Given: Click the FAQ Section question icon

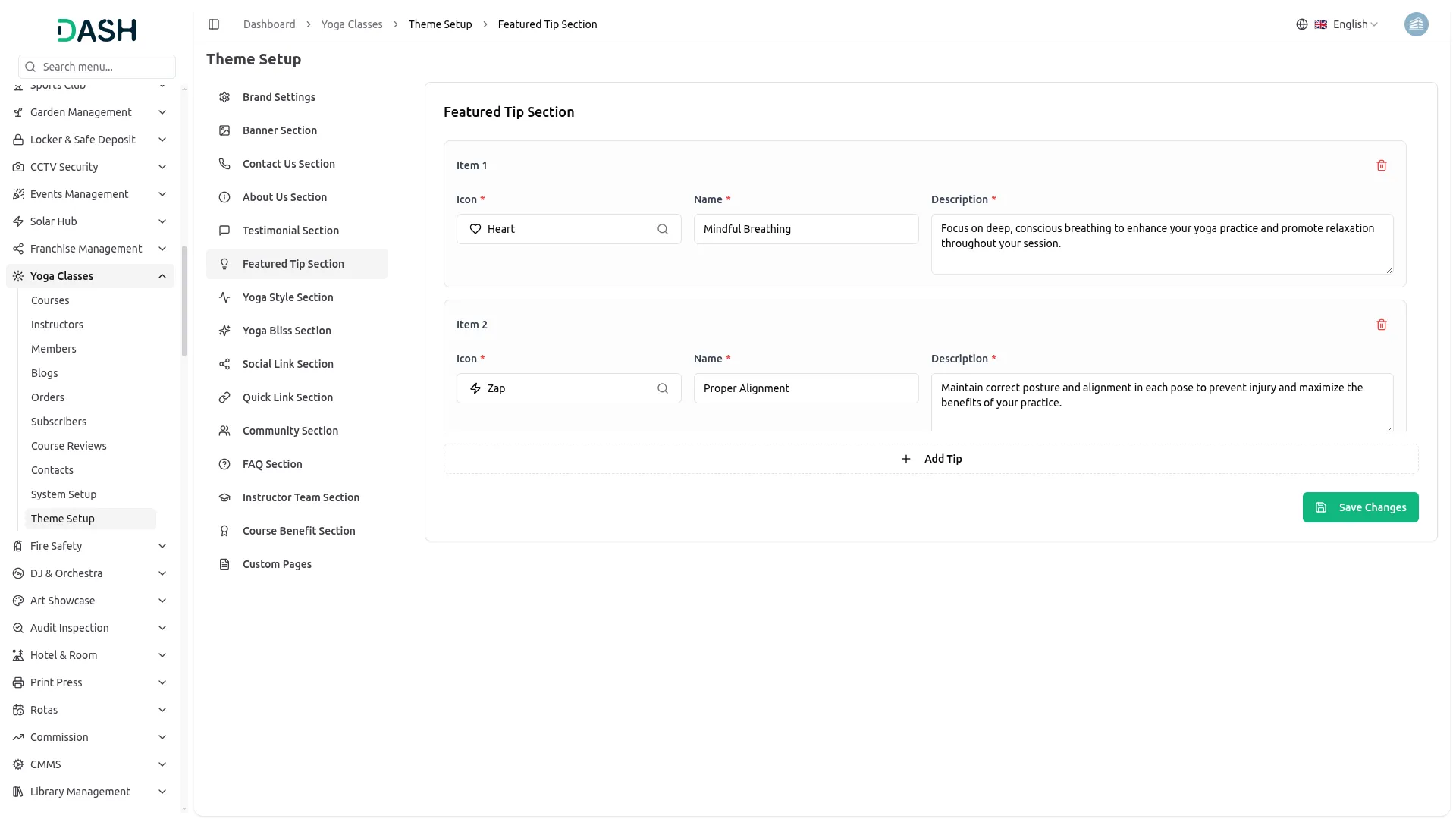Looking at the screenshot, I should (x=224, y=464).
